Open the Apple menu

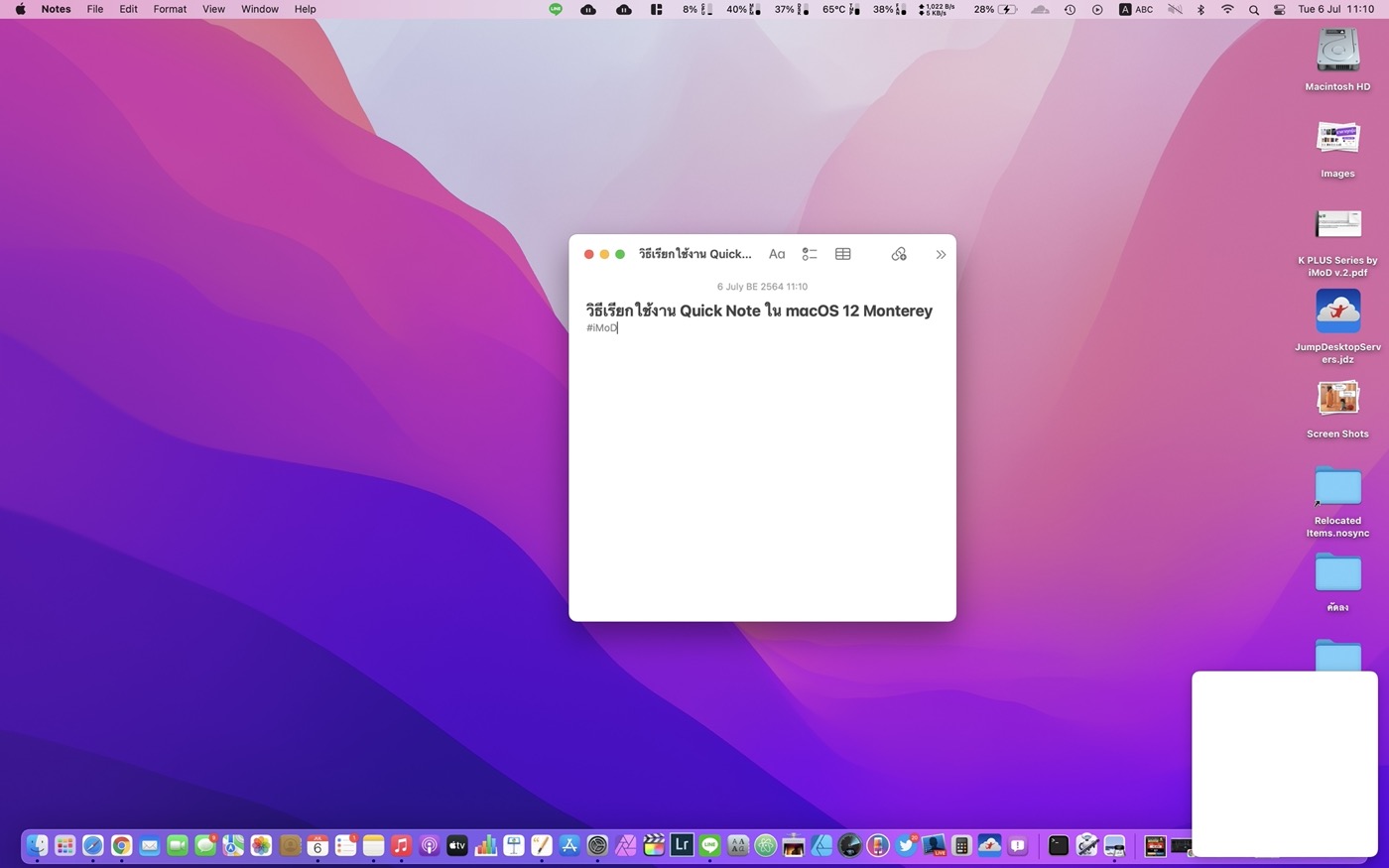pyautogui.click(x=20, y=9)
